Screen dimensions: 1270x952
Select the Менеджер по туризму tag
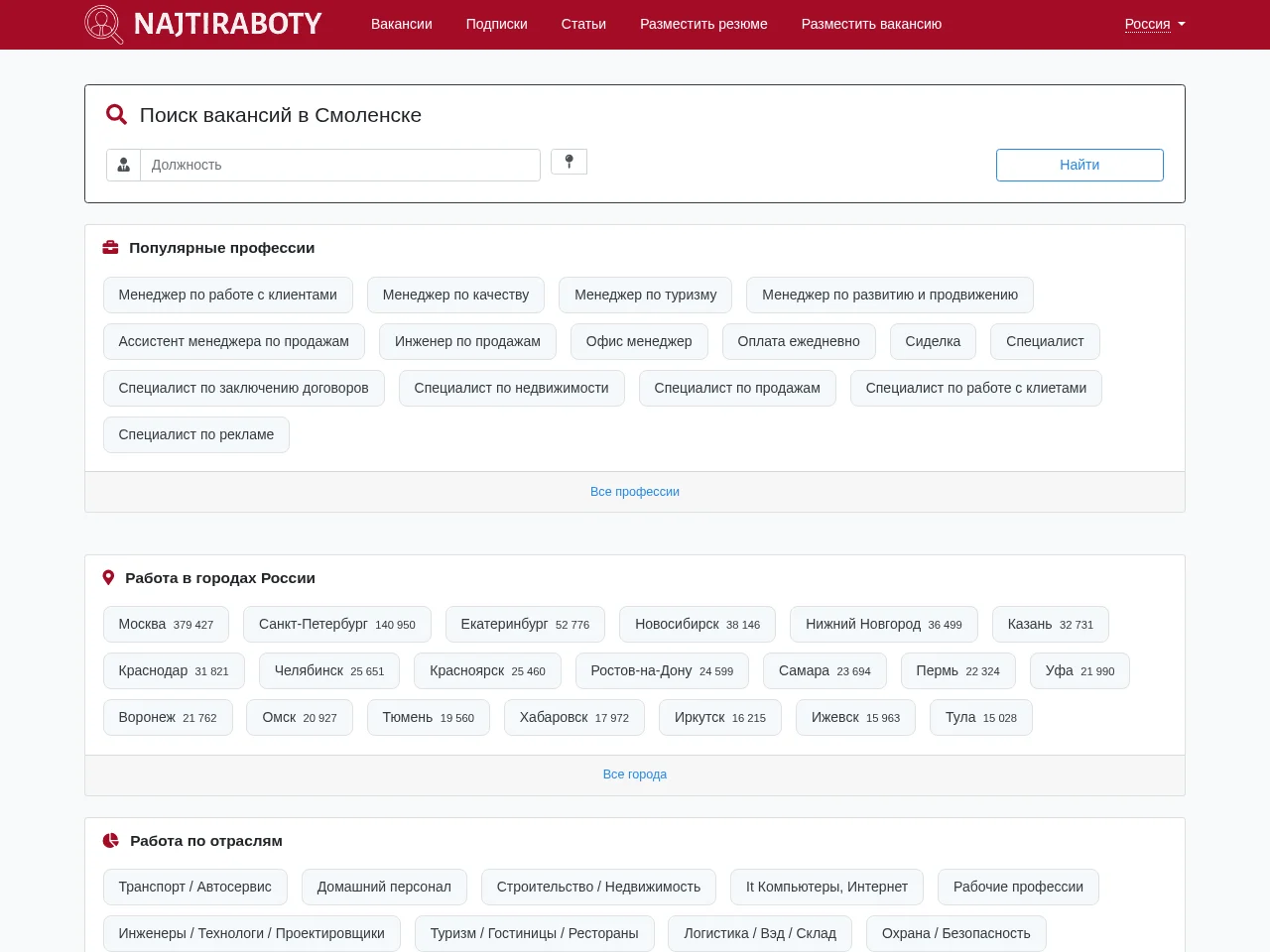(645, 295)
